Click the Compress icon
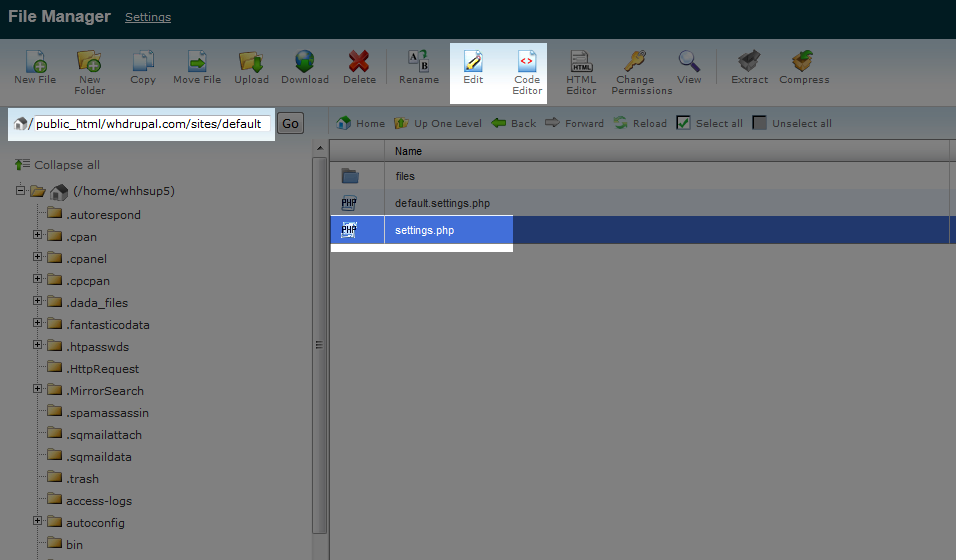This screenshot has width=956, height=560. click(x=803, y=62)
